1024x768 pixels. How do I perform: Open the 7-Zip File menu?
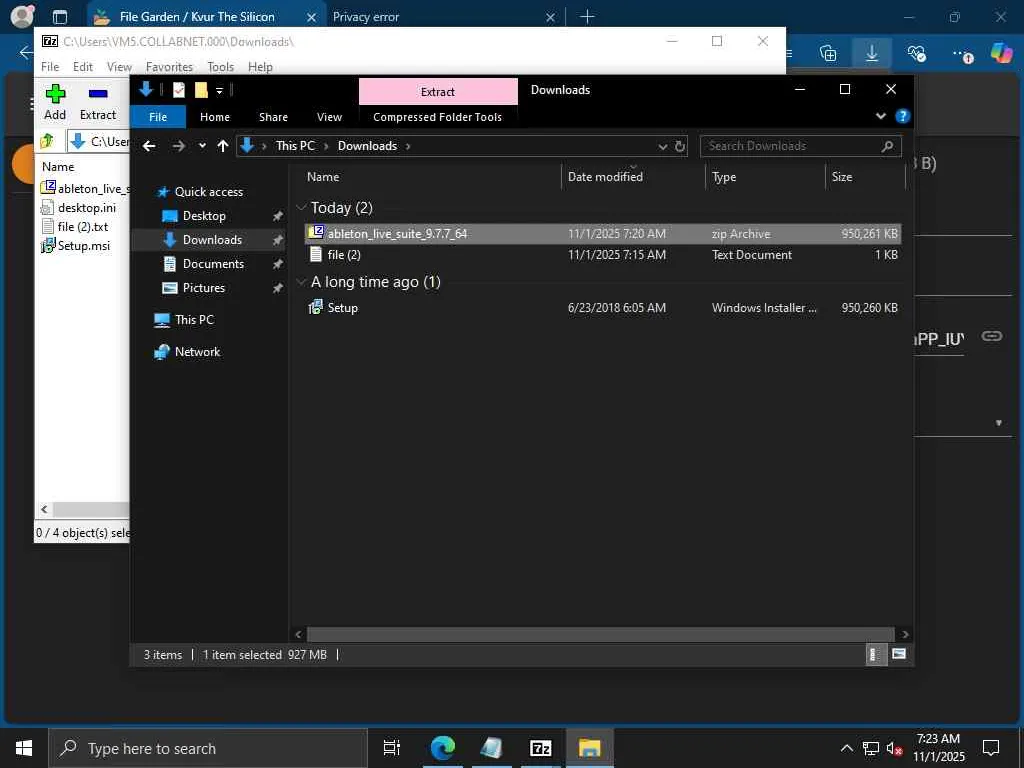point(50,67)
